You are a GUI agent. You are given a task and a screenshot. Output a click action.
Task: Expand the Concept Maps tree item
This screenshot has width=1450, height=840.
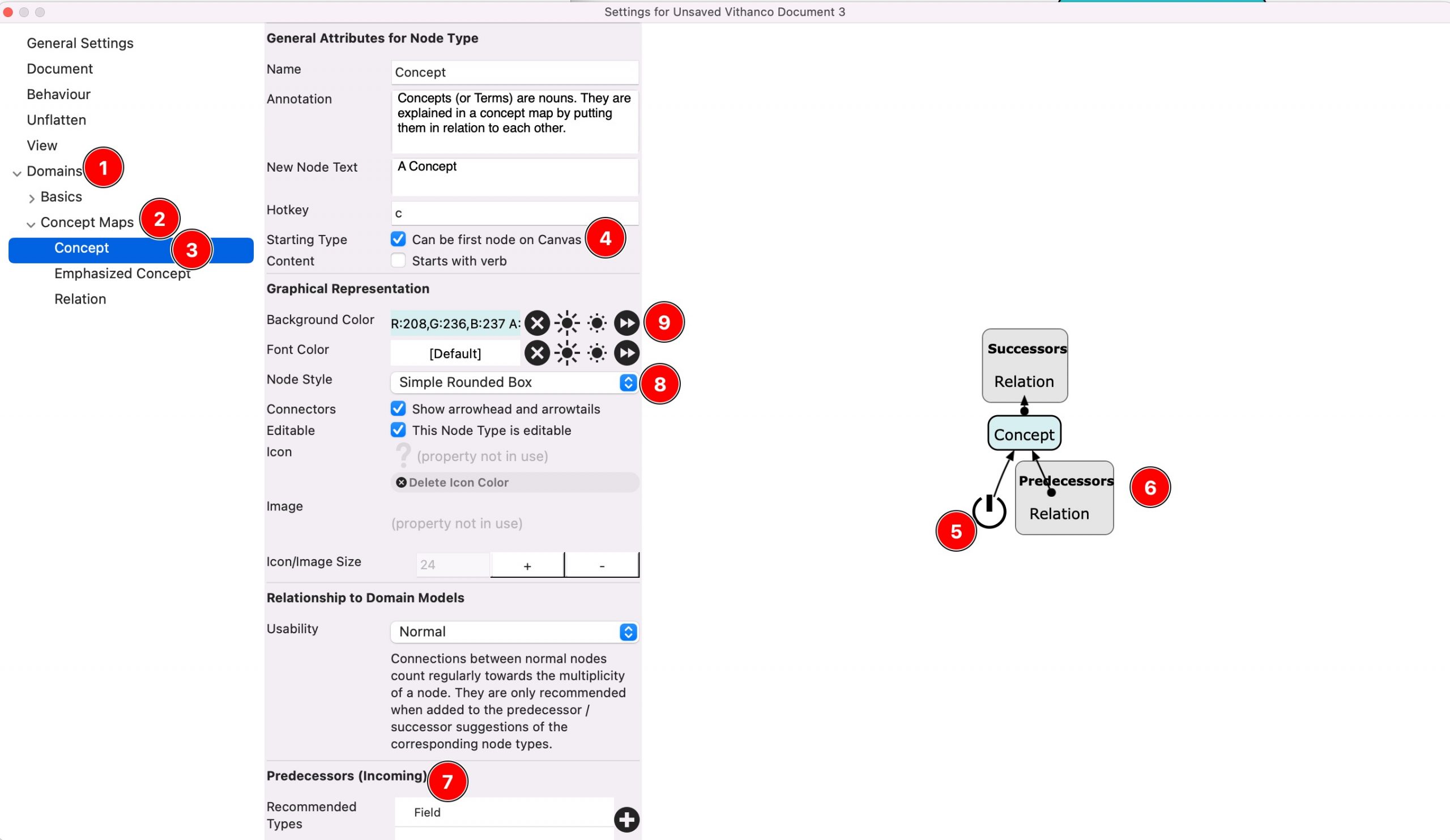(x=31, y=222)
